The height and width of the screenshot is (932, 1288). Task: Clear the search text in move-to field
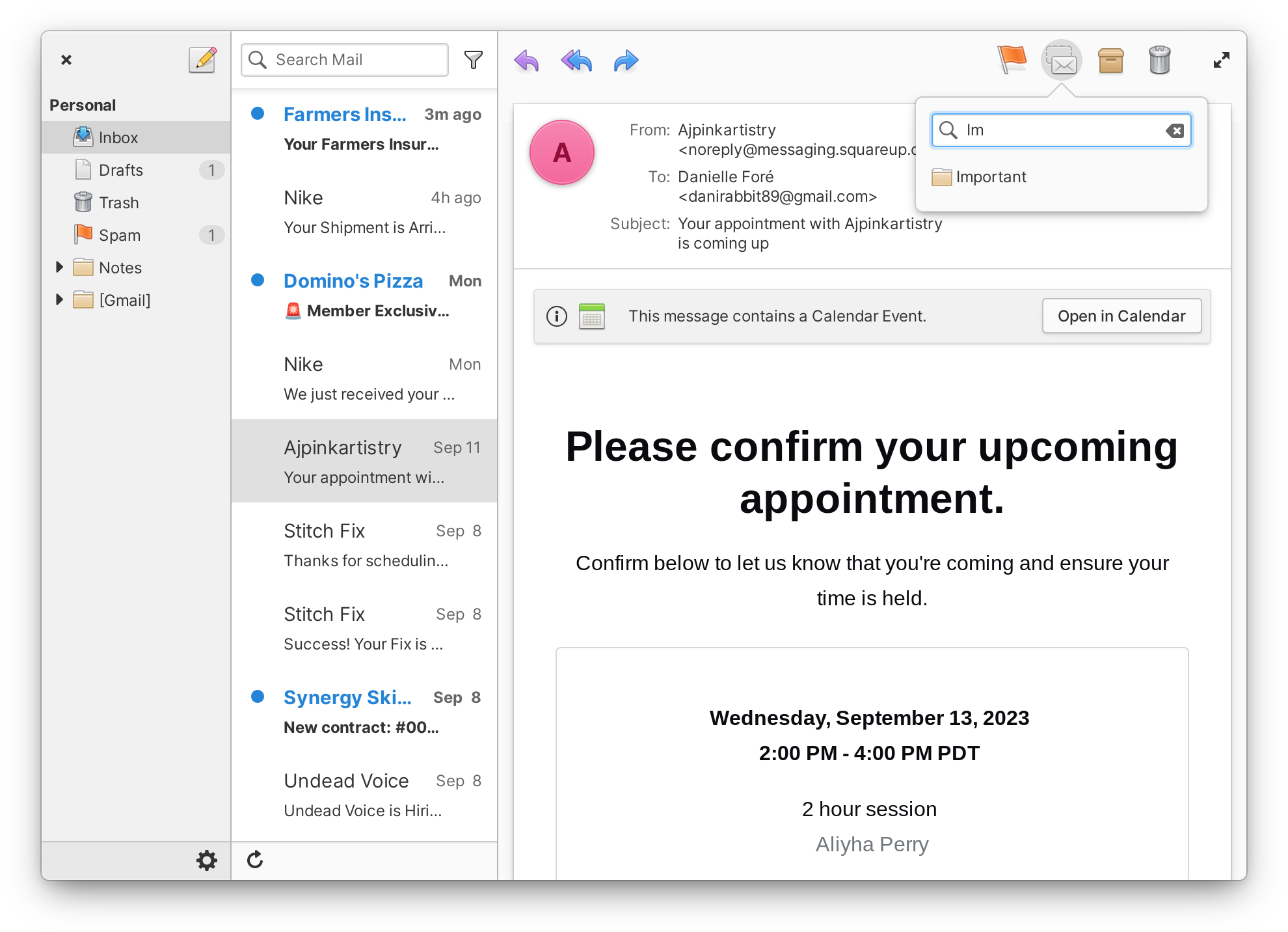coord(1177,130)
